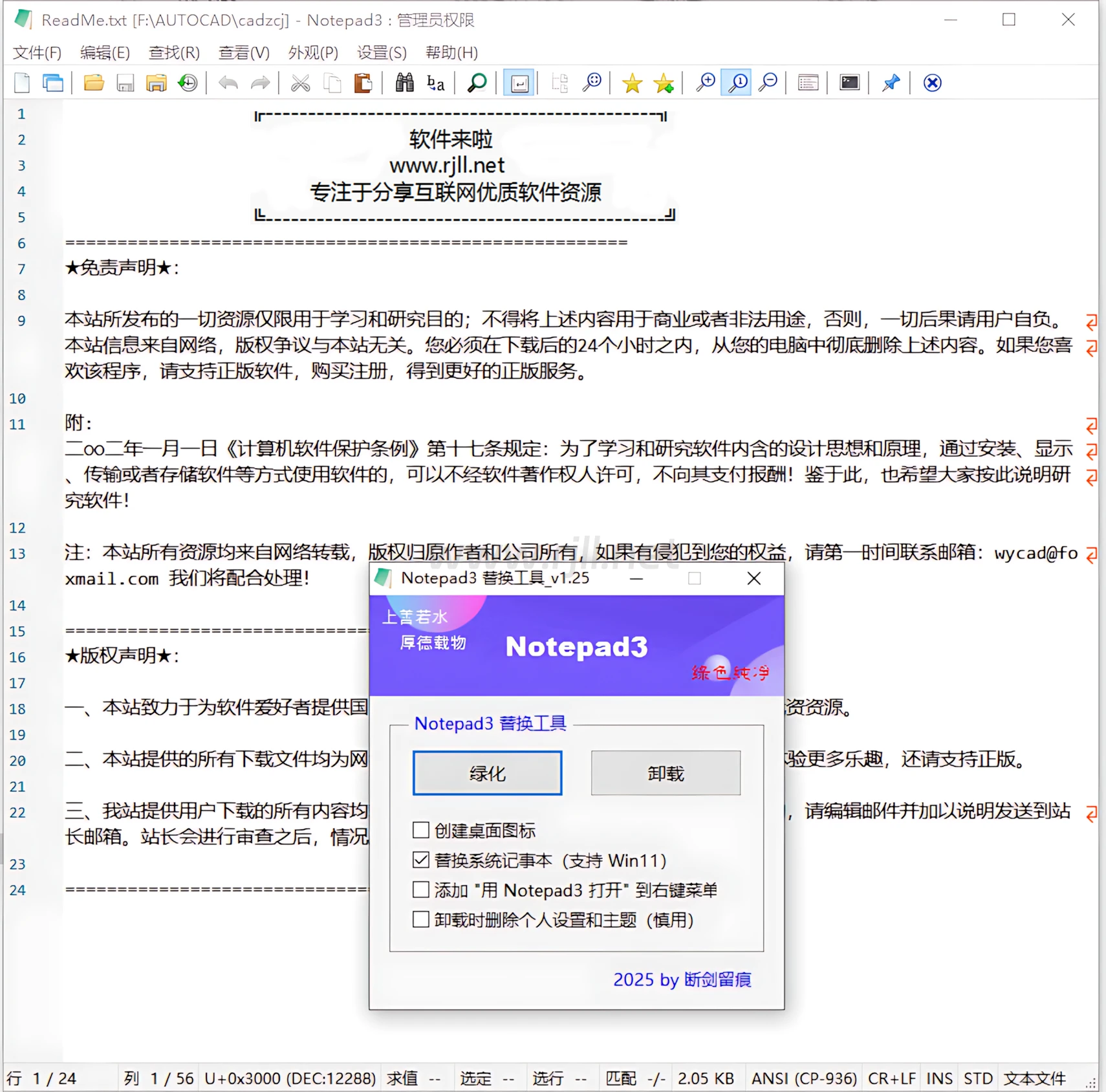Open the 设置(S) menu

tap(382, 52)
